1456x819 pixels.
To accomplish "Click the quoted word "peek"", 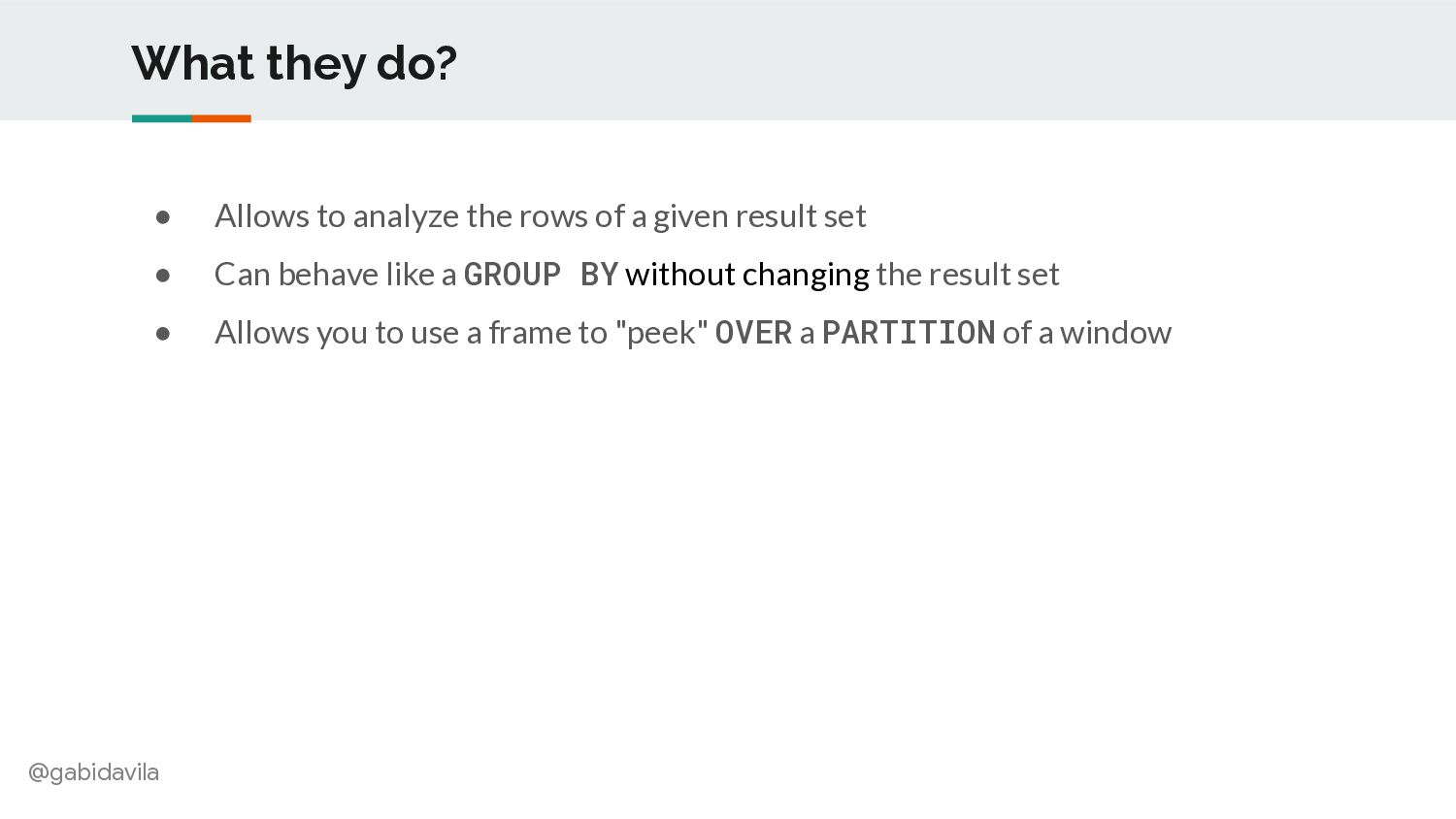I will pos(661,333).
